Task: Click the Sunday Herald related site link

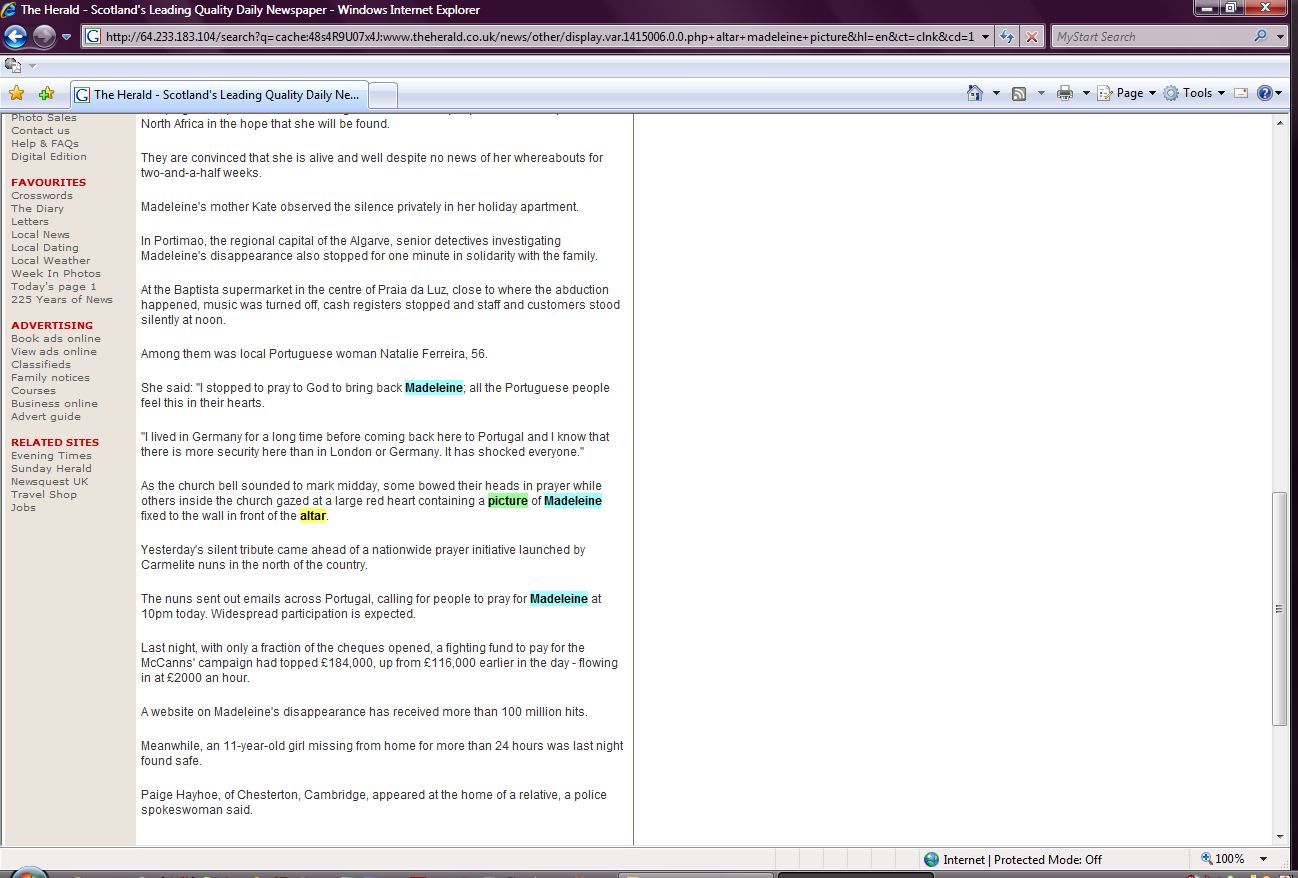Action: [51, 469]
